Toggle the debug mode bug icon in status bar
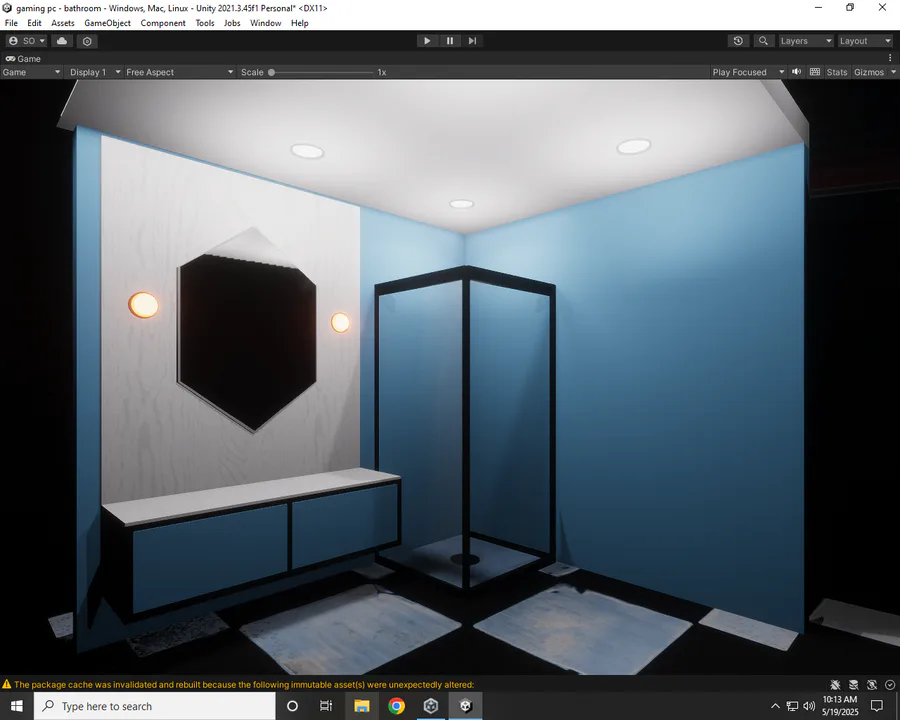This screenshot has height=720, width=900. [x=835, y=684]
